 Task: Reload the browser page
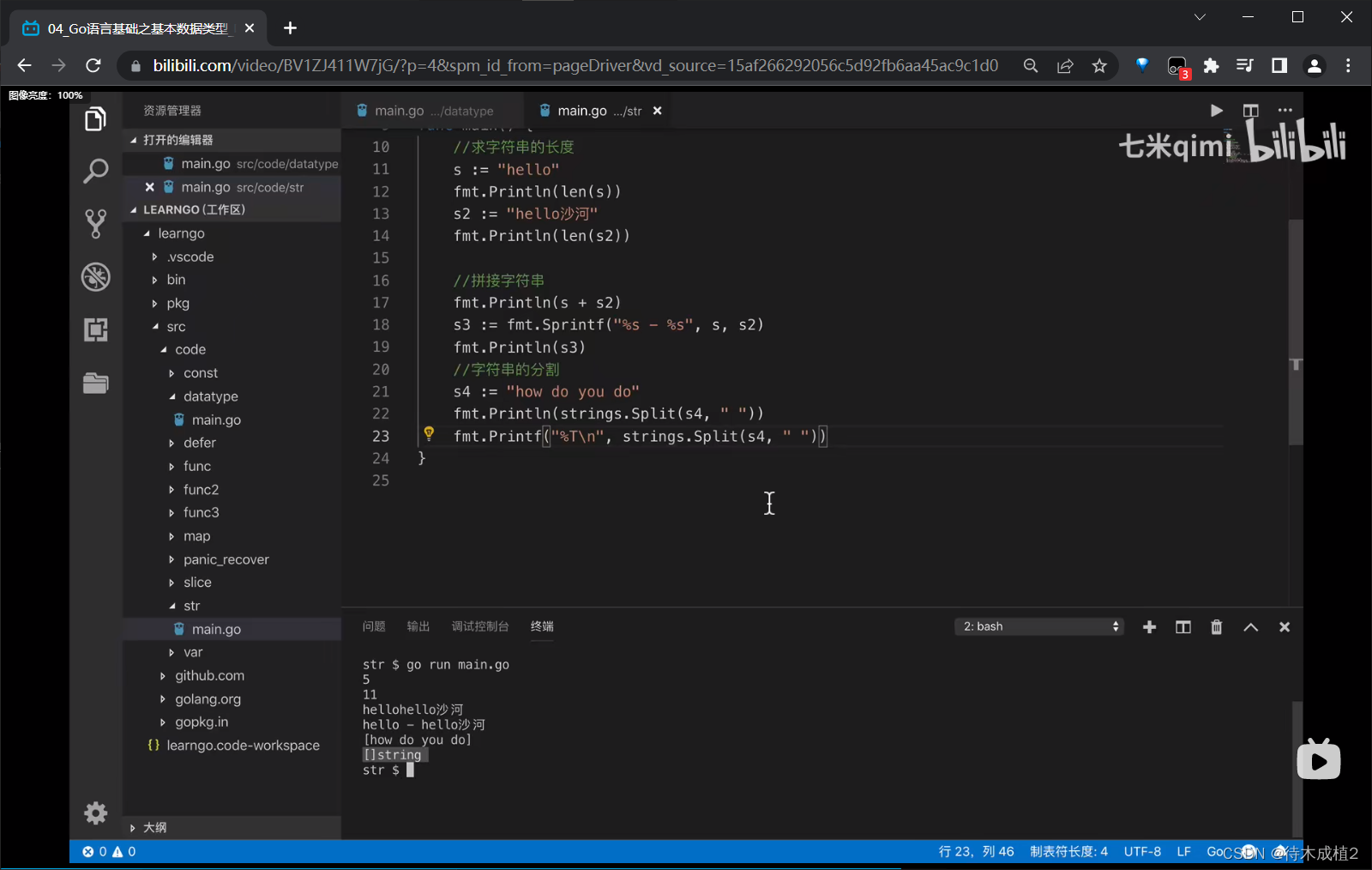[x=93, y=65]
